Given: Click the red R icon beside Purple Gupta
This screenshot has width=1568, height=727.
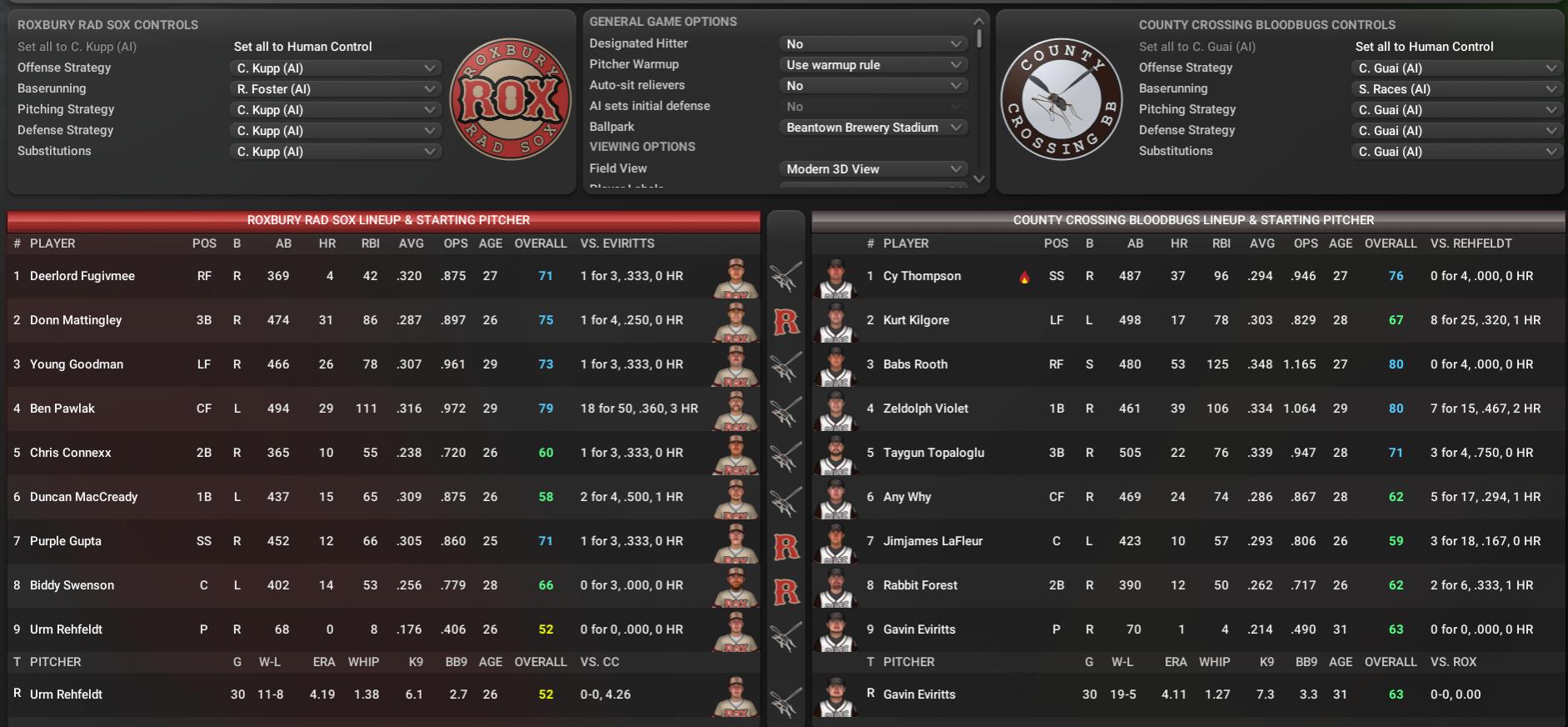Looking at the screenshot, I should coord(786,547).
